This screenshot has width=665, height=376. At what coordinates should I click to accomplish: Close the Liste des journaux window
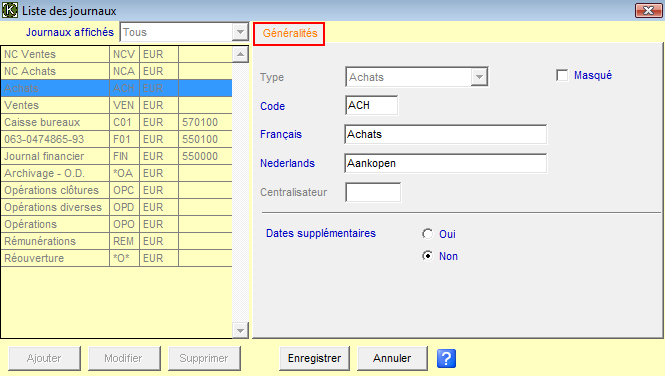point(648,10)
